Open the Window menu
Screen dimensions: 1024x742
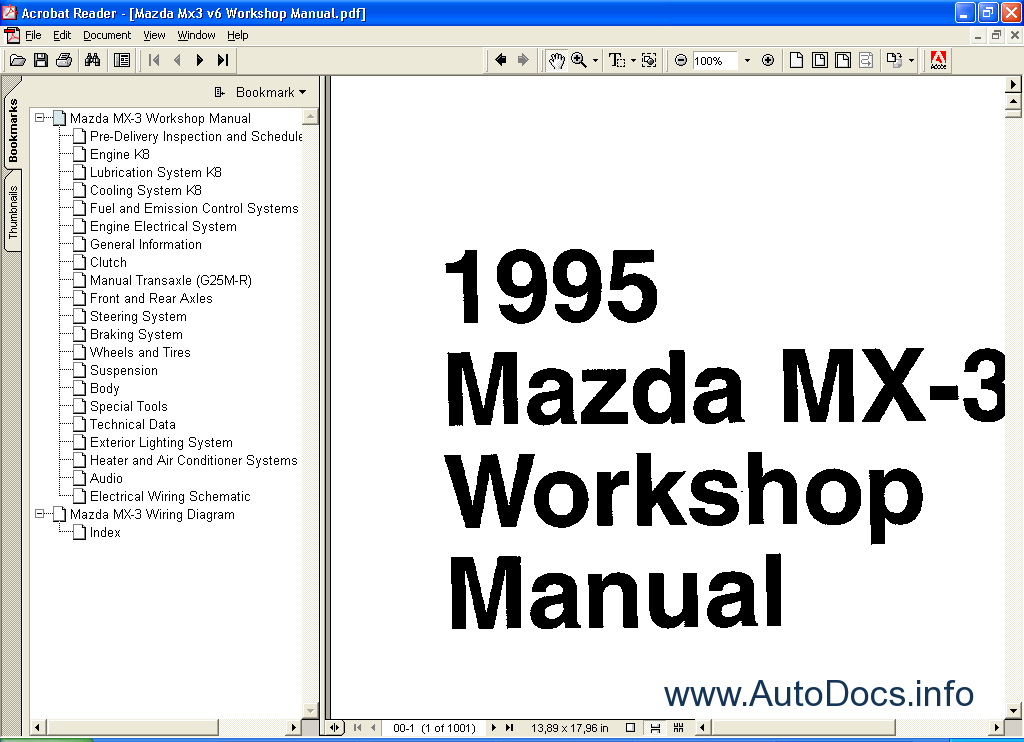(196, 35)
